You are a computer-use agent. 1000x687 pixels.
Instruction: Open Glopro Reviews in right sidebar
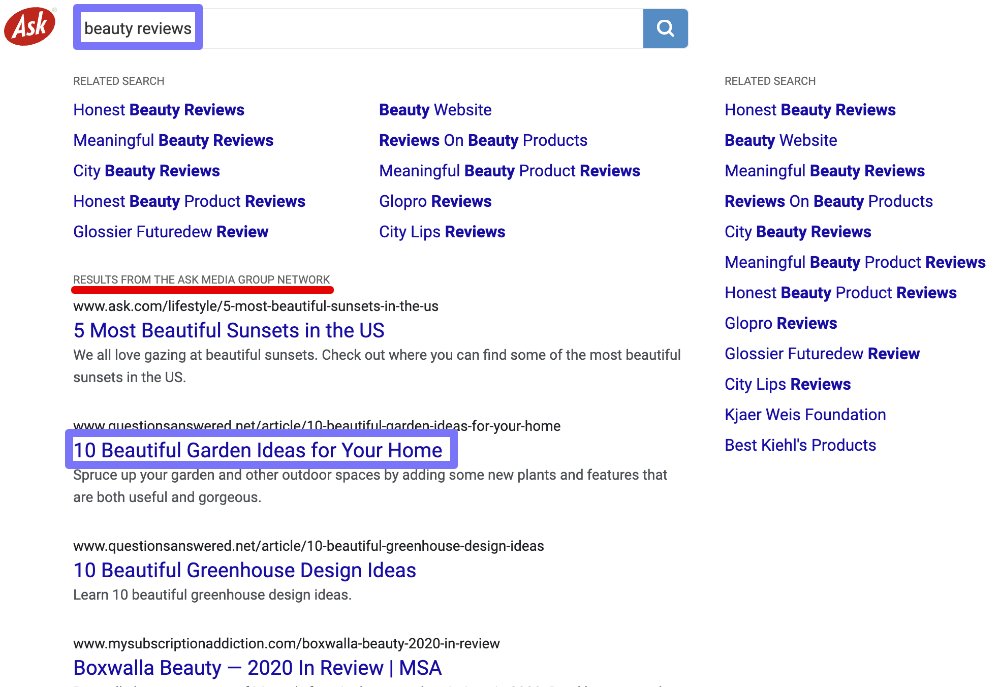coord(781,323)
